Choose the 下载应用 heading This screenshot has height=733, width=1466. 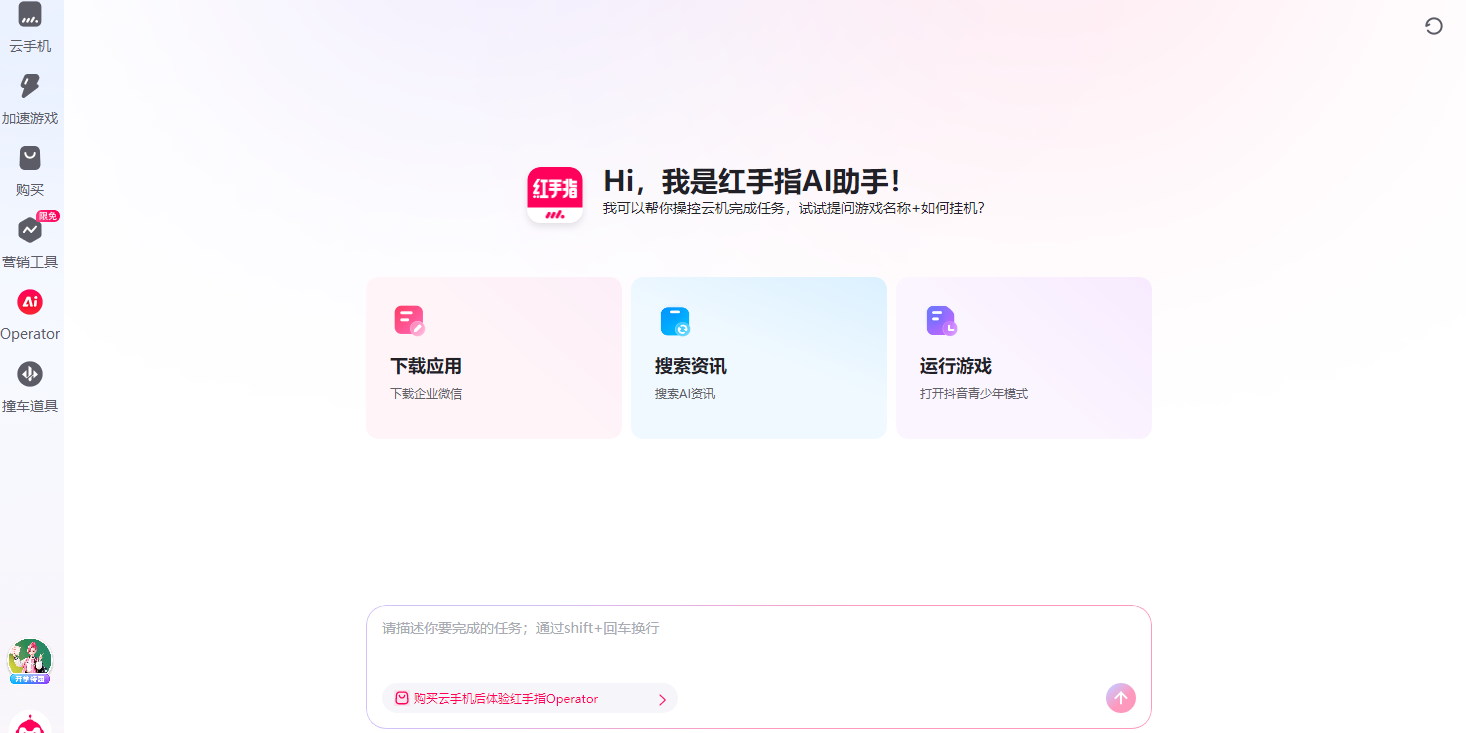tap(426, 366)
